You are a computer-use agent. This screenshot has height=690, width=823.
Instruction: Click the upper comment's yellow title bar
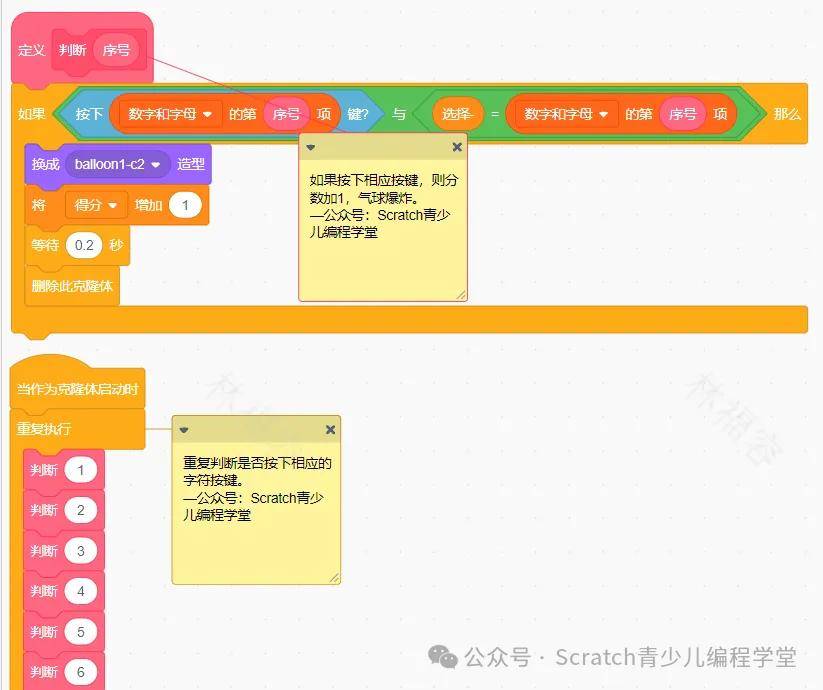(383, 147)
